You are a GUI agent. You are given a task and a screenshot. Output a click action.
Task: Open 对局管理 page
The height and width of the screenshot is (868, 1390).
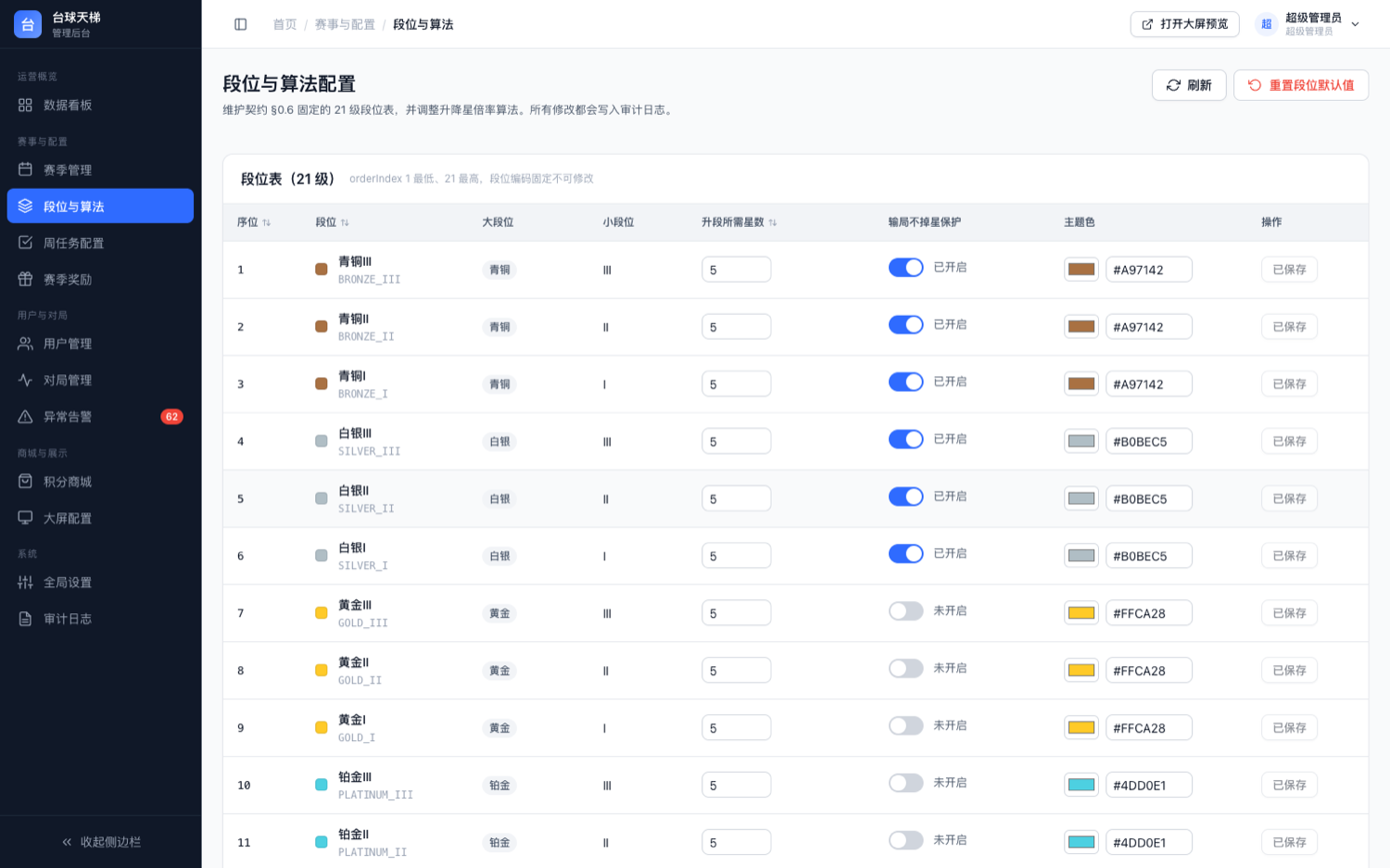tap(100, 380)
